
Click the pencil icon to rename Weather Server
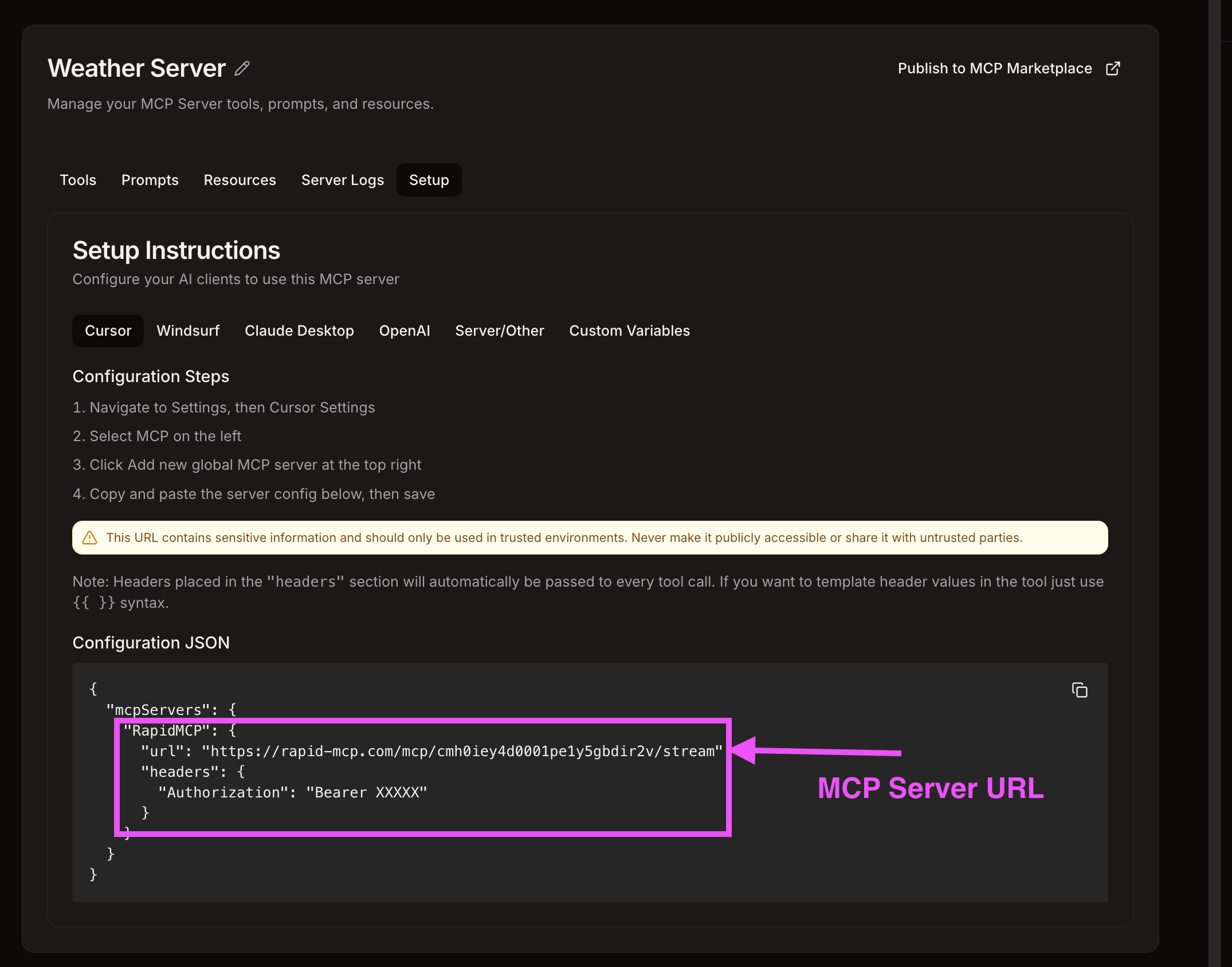[242, 68]
